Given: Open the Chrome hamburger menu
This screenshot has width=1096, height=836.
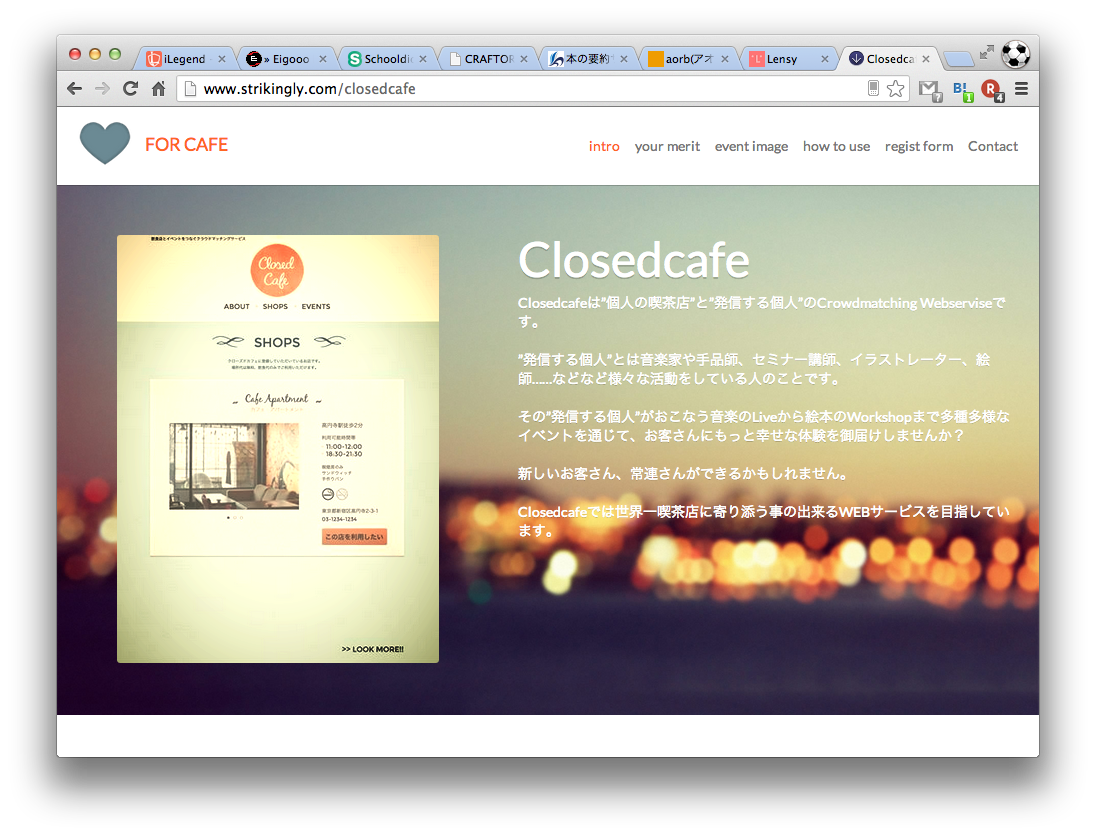Looking at the screenshot, I should point(1021,89).
